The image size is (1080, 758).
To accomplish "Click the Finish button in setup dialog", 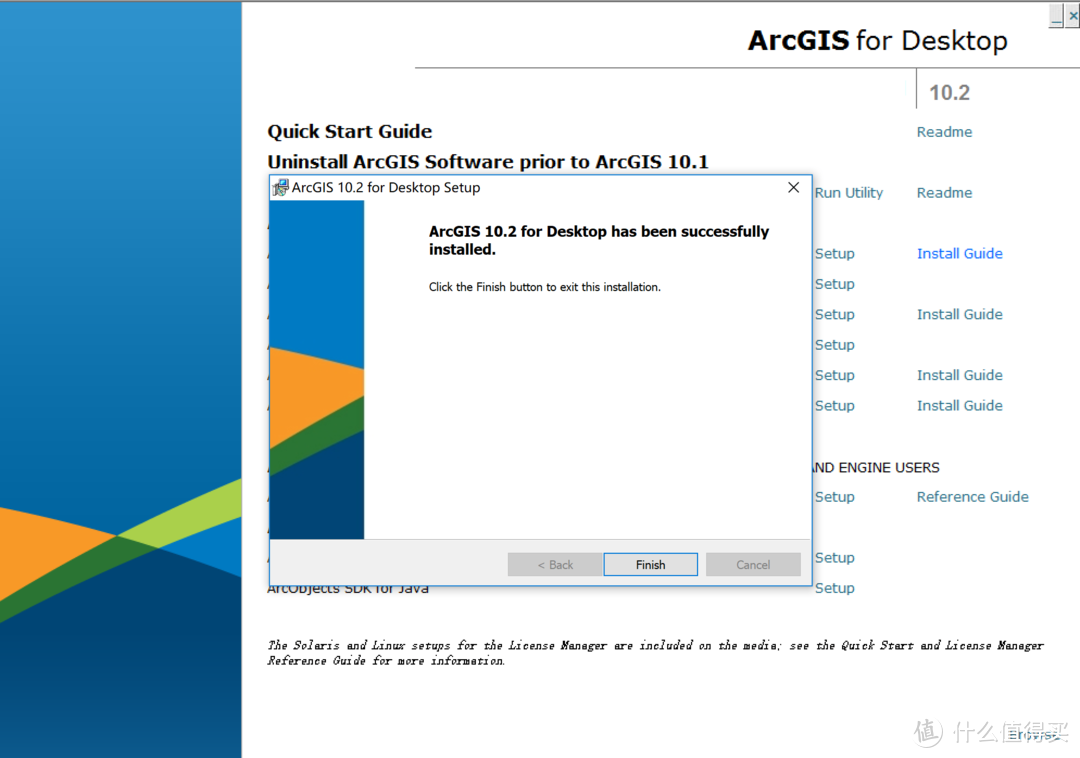I will tap(650, 565).
